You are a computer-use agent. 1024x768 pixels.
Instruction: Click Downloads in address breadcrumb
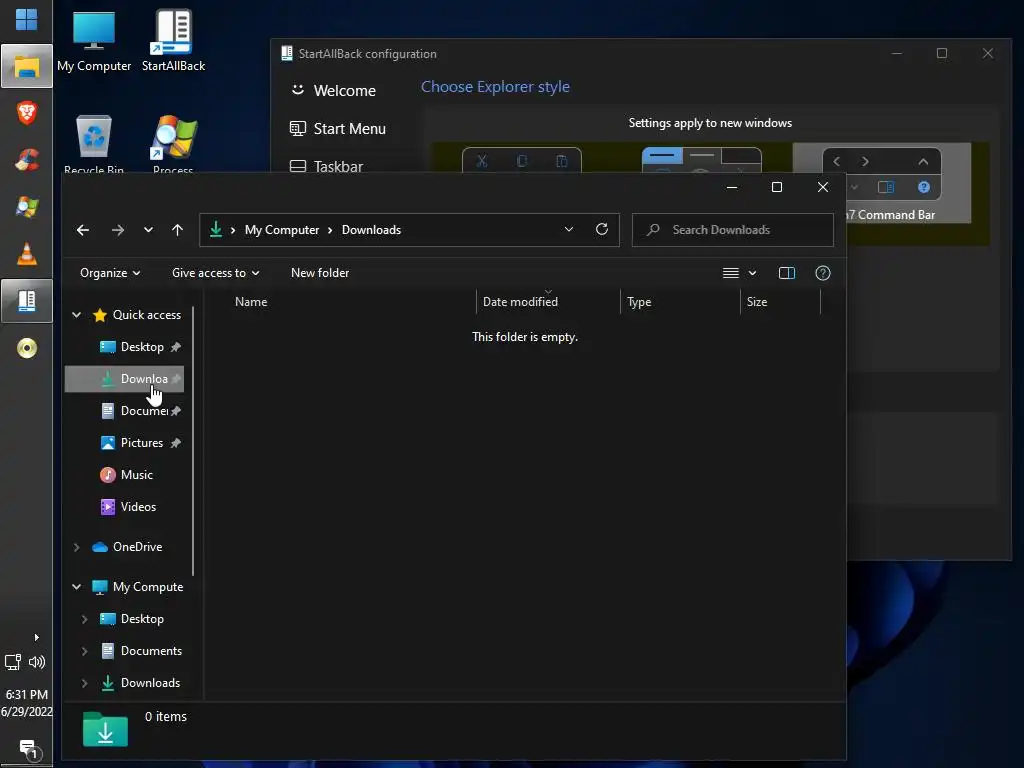[371, 230]
